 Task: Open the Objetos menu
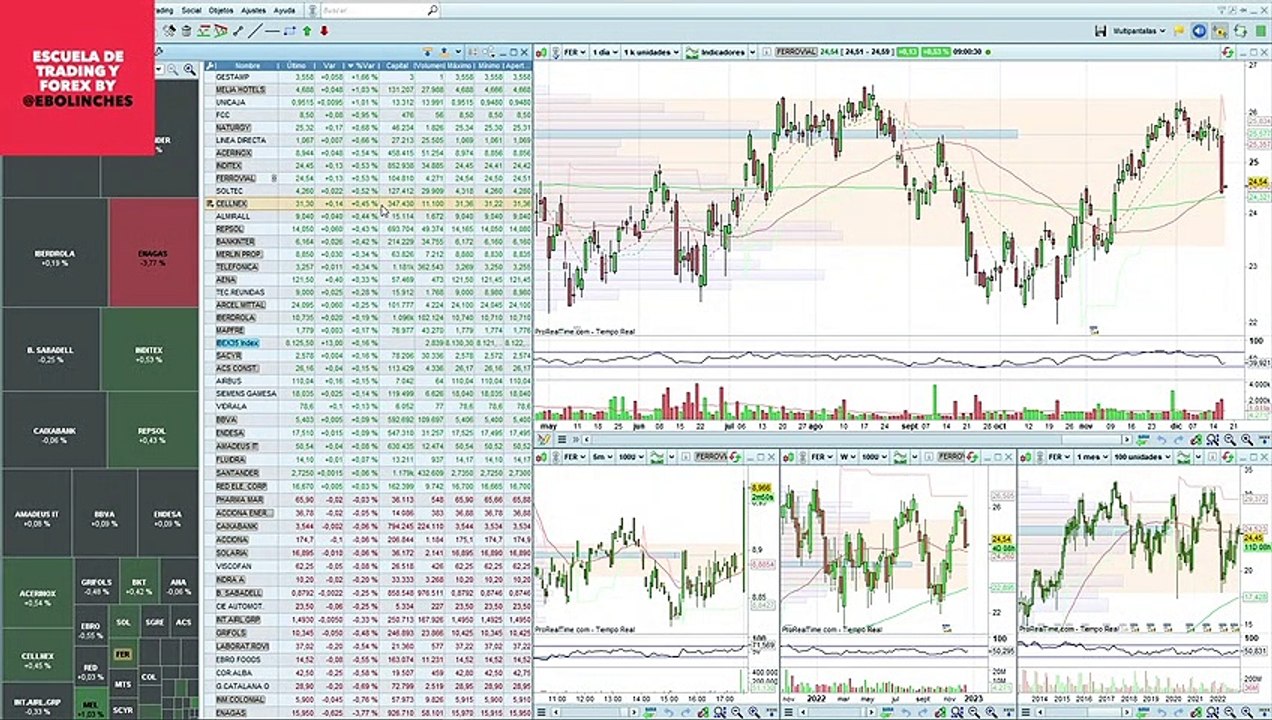click(221, 11)
